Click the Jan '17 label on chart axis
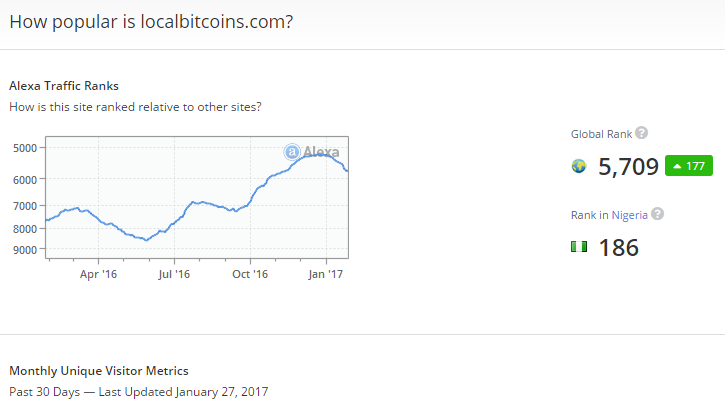The width and height of the screenshot is (725, 415). click(324, 273)
